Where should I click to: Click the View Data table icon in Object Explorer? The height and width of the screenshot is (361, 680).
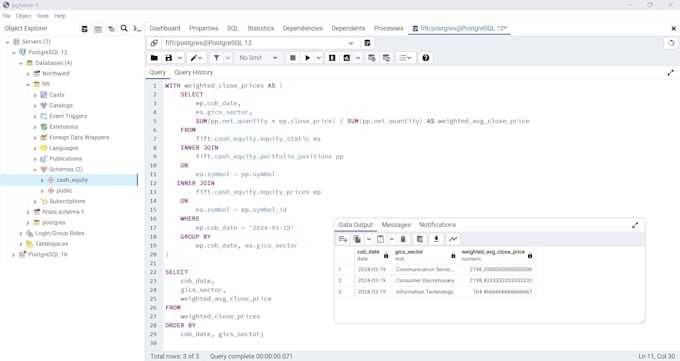[98, 29]
